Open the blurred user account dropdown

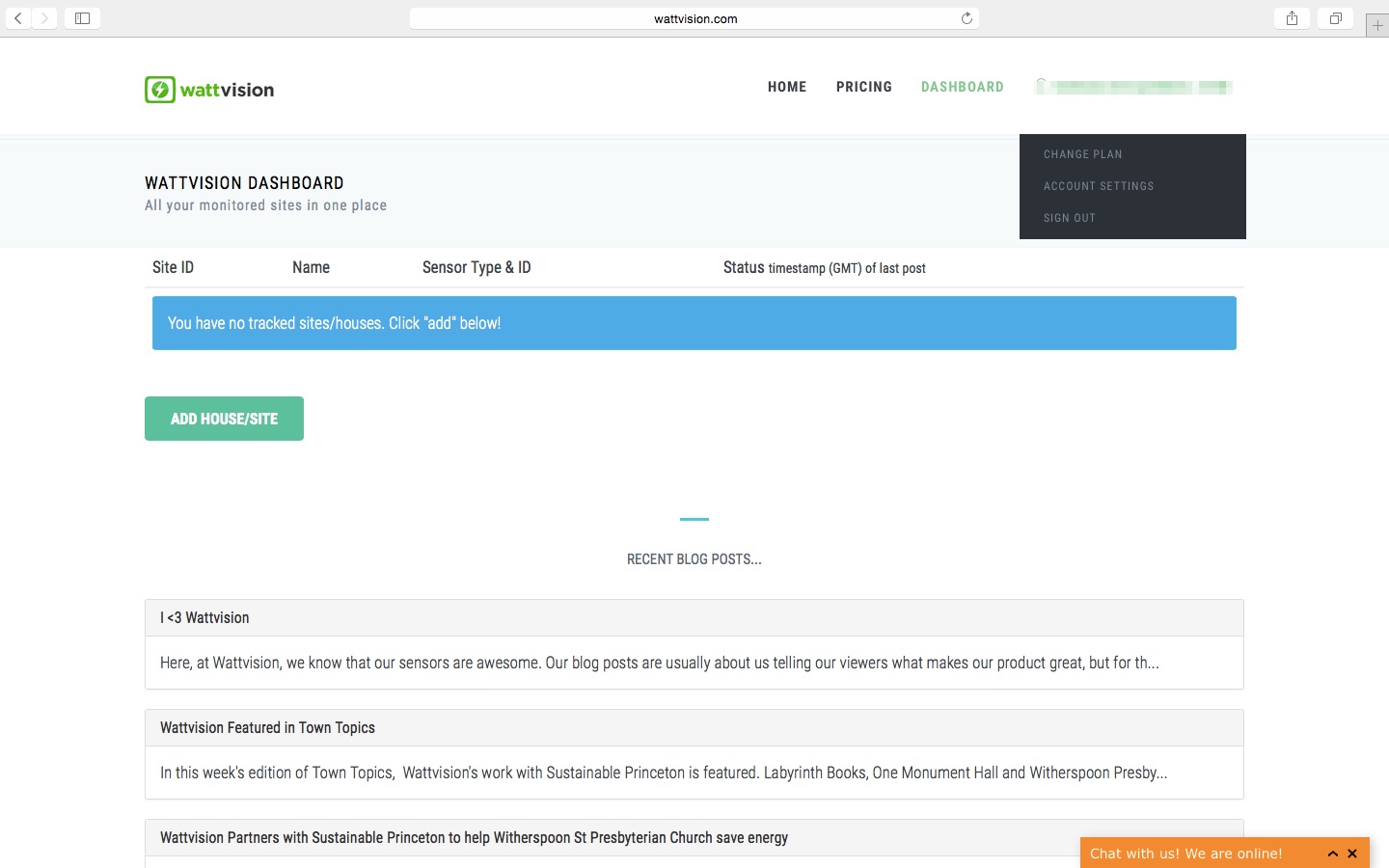(1133, 87)
